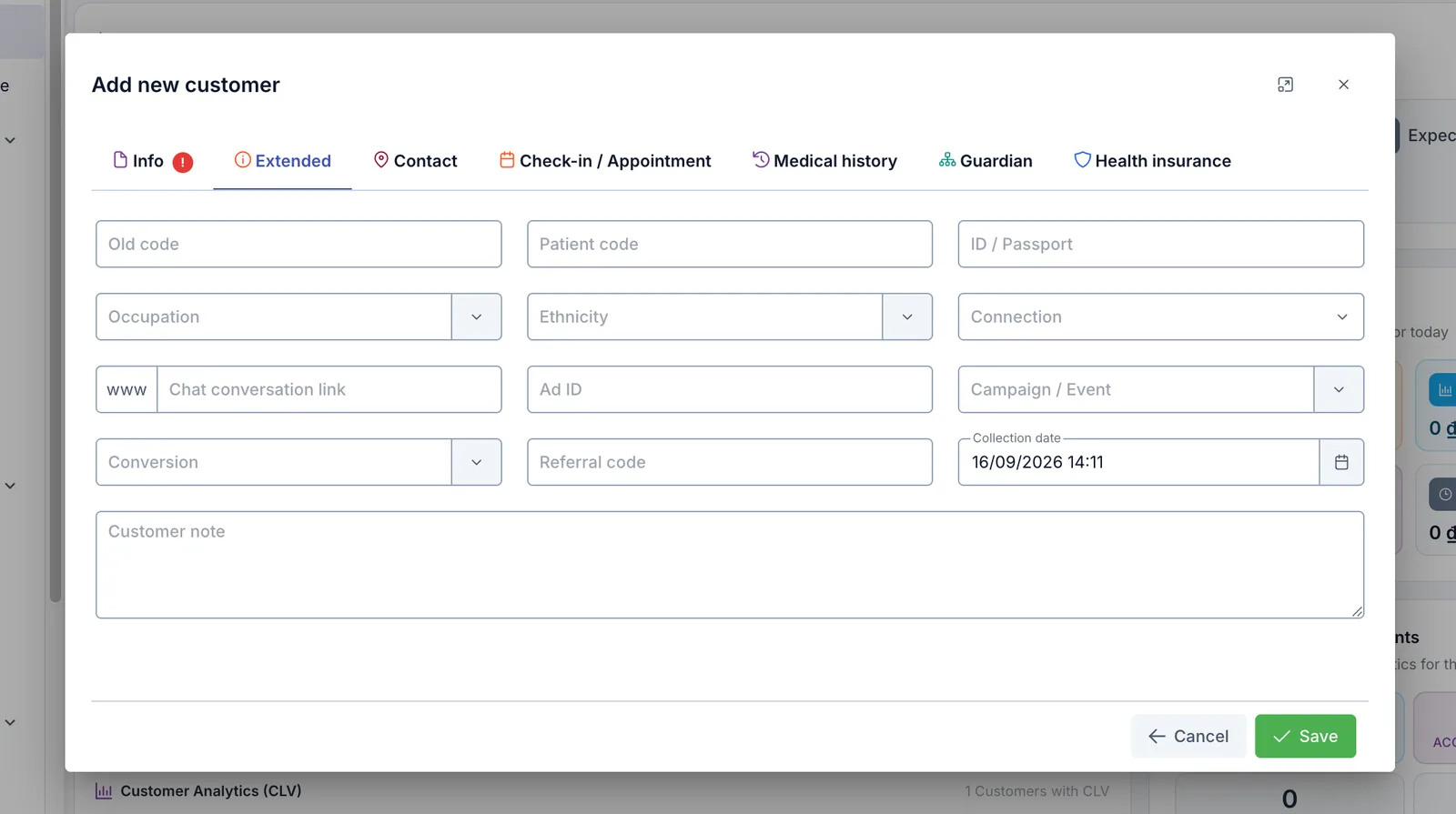Open the Collection date calendar picker

pyautogui.click(x=1341, y=462)
